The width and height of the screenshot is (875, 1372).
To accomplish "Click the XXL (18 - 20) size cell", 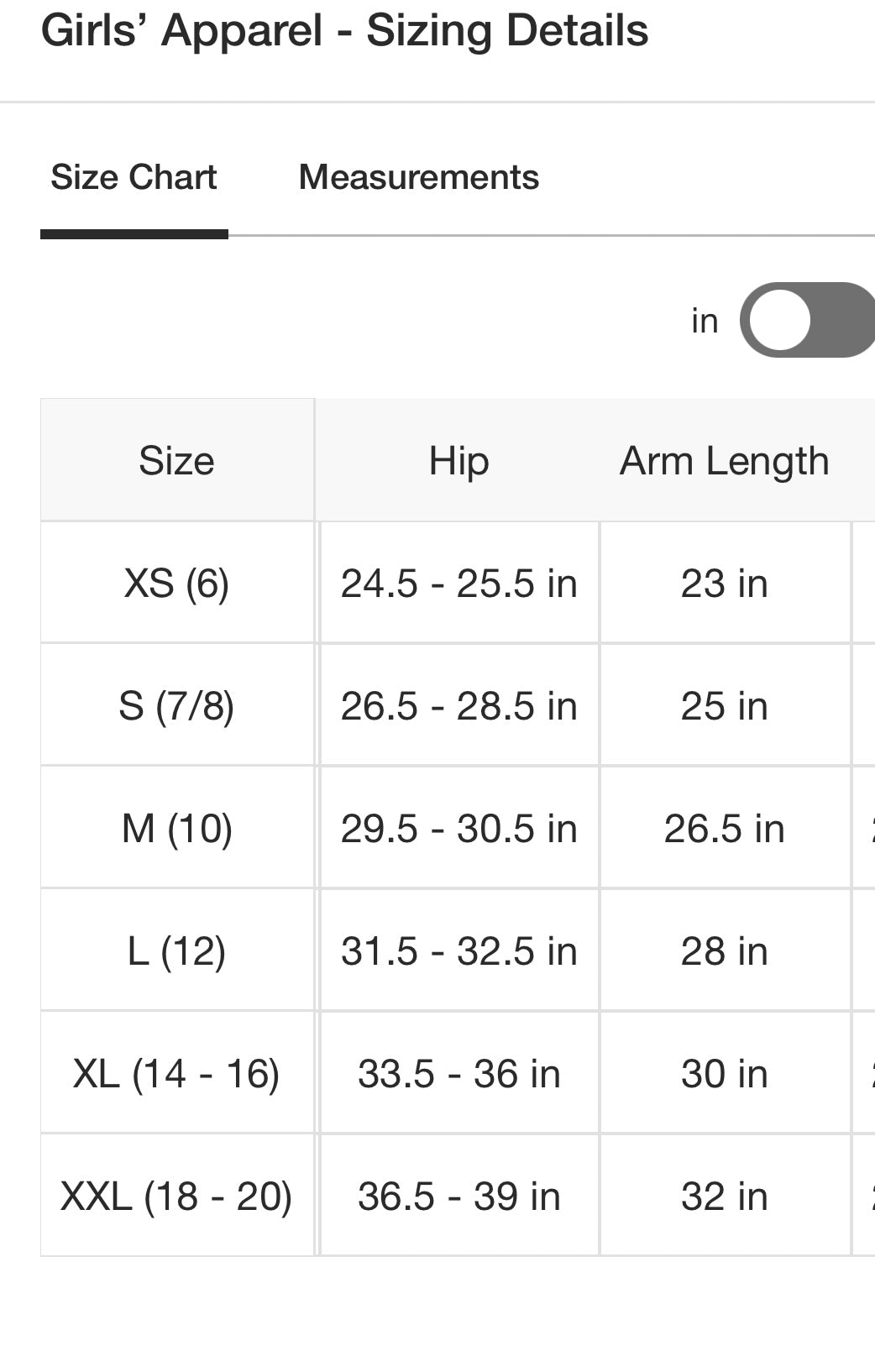I will 176,1197.
